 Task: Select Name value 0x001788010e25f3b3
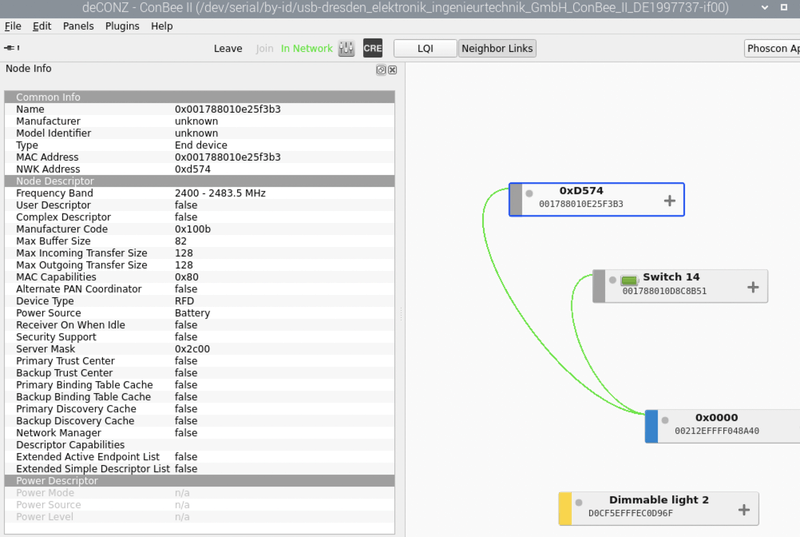click(x=228, y=109)
